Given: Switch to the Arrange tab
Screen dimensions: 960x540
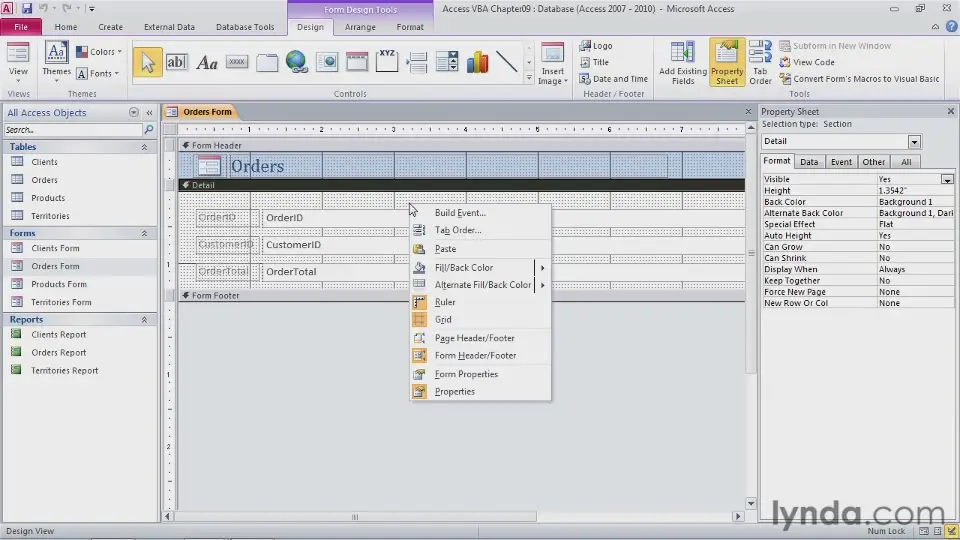Looking at the screenshot, I should (x=360, y=27).
